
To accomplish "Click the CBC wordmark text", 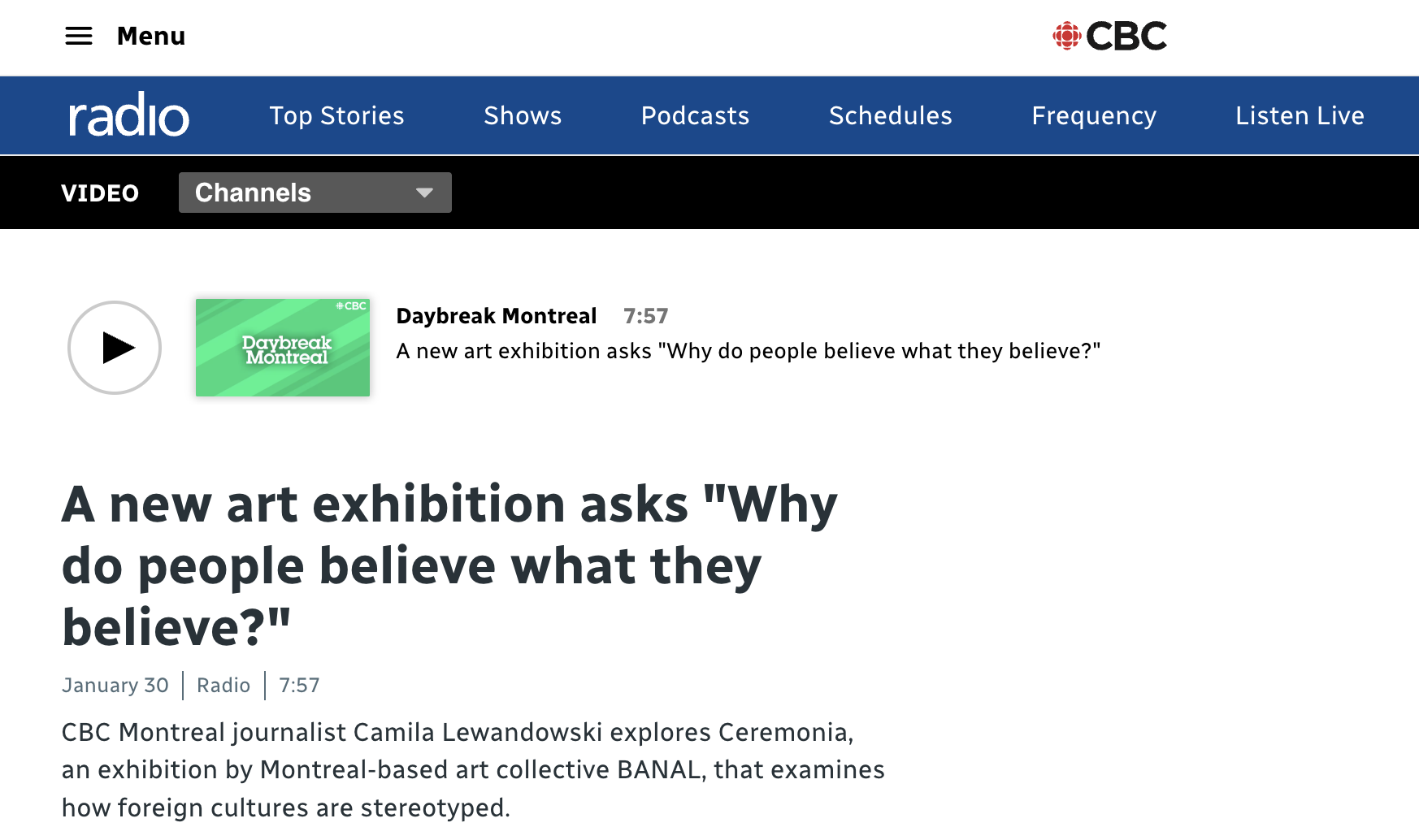I will (x=1126, y=36).
